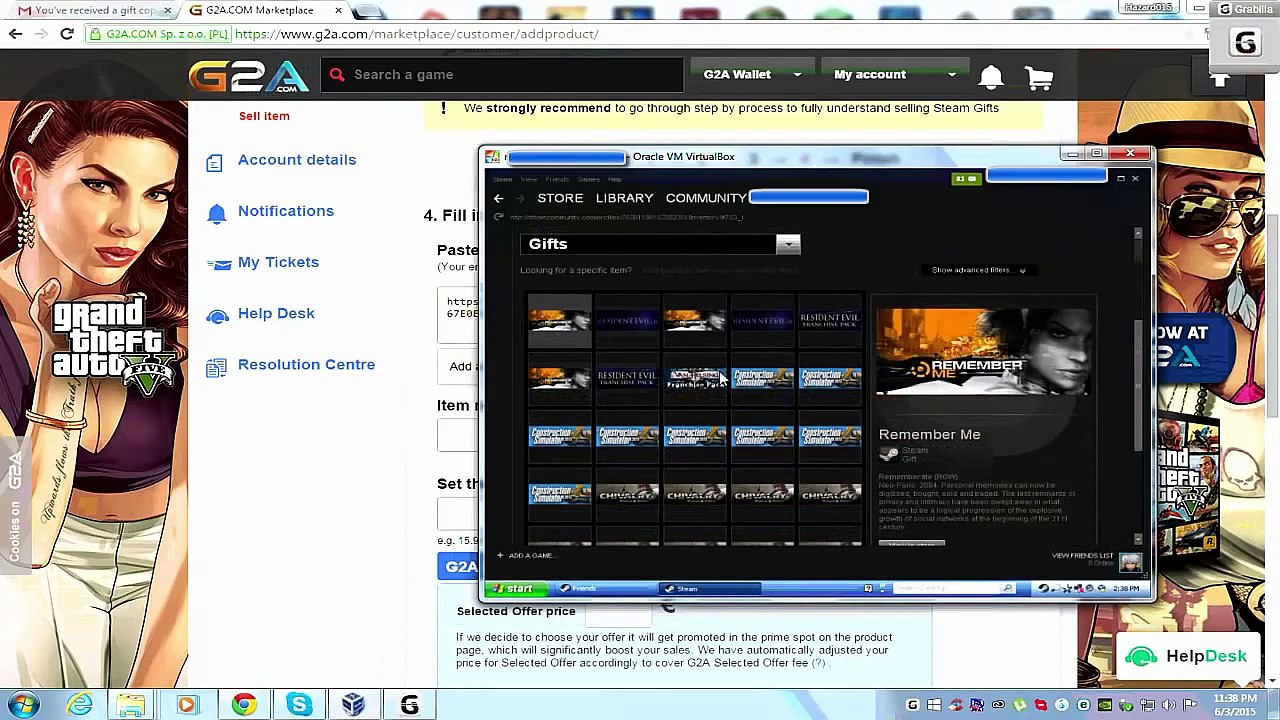The width and height of the screenshot is (1280, 720).
Task: Open Internet Explorer from the taskbar
Action: pyautogui.click(x=79, y=705)
